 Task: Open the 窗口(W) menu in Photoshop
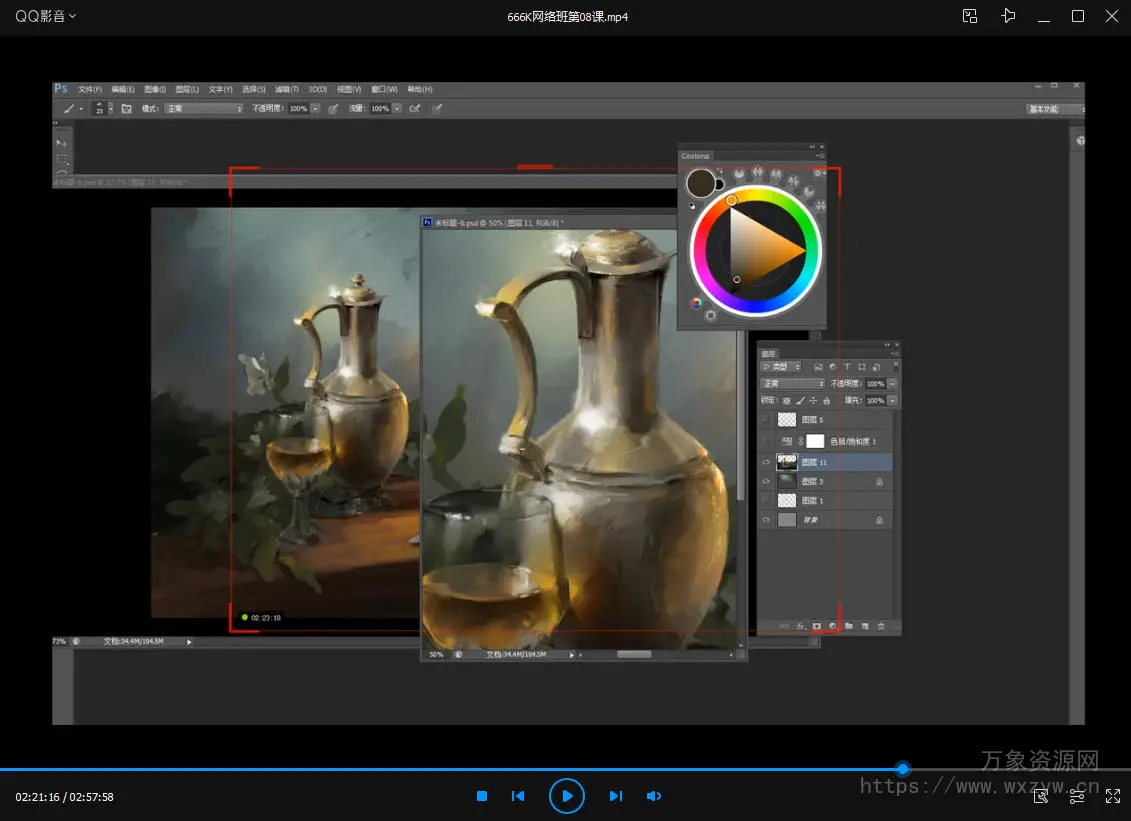[384, 89]
